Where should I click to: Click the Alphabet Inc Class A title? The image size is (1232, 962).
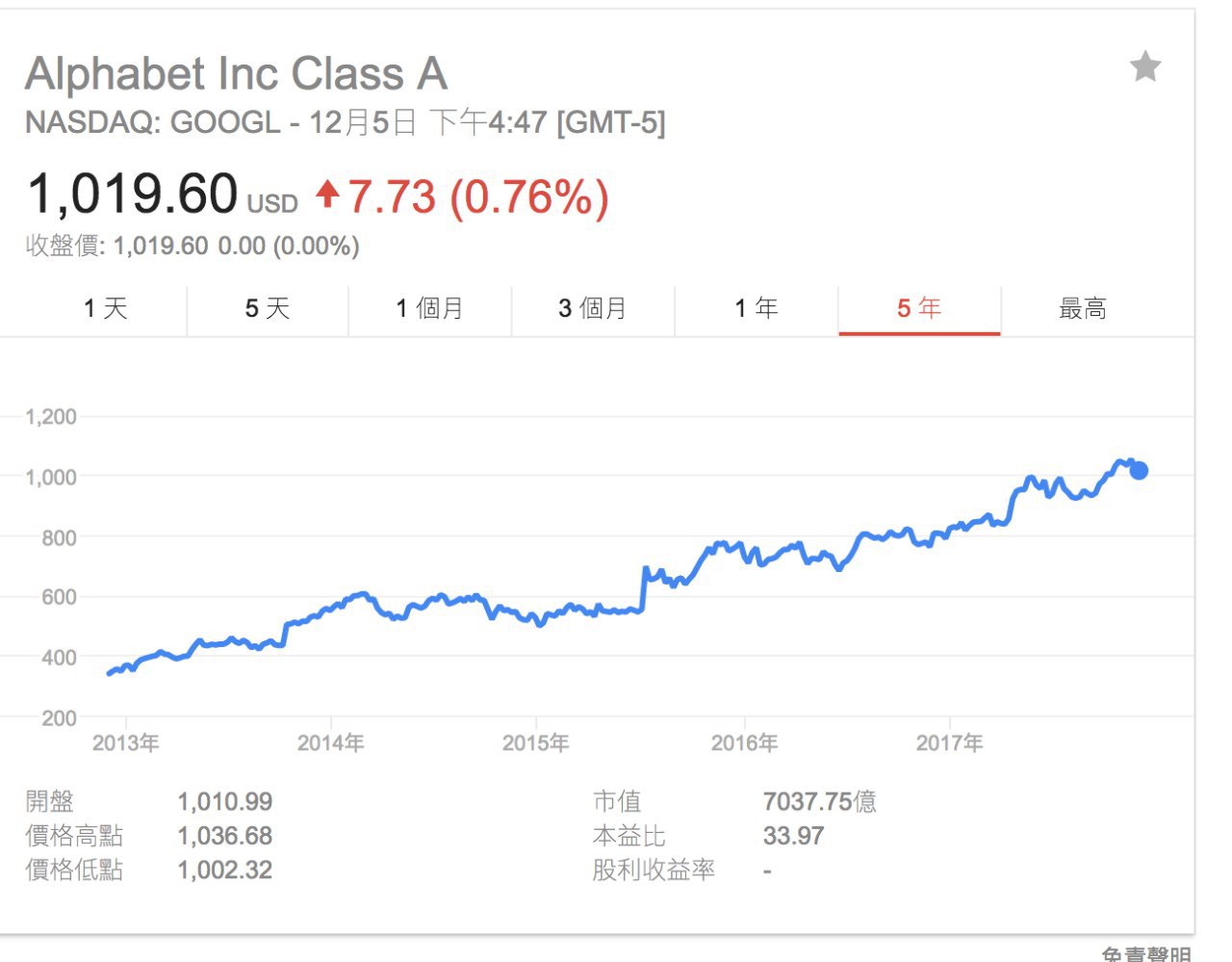[236, 74]
